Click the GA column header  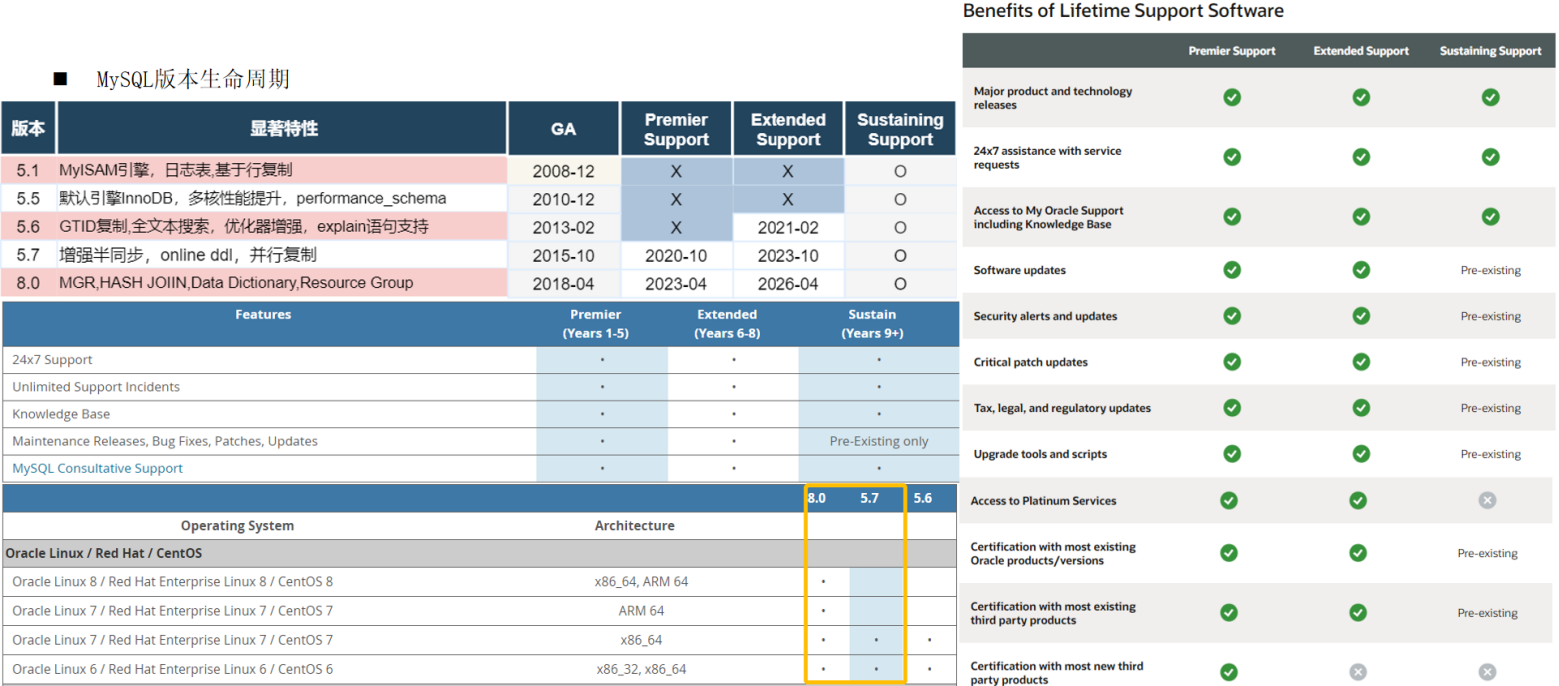(x=563, y=129)
